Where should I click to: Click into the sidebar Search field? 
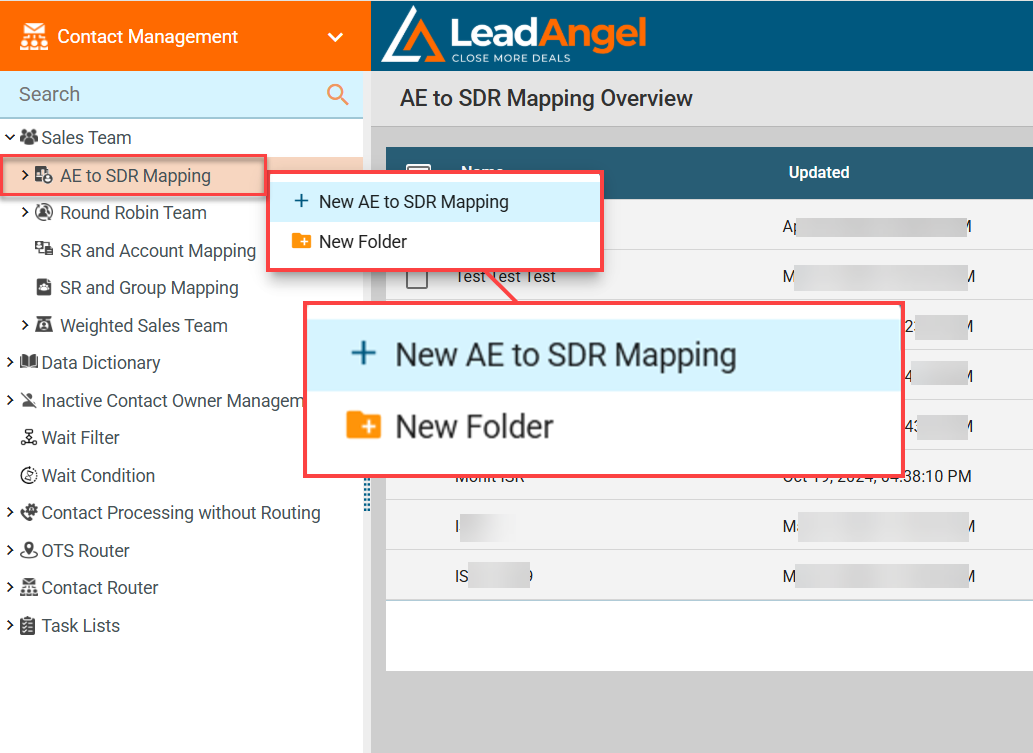point(160,94)
